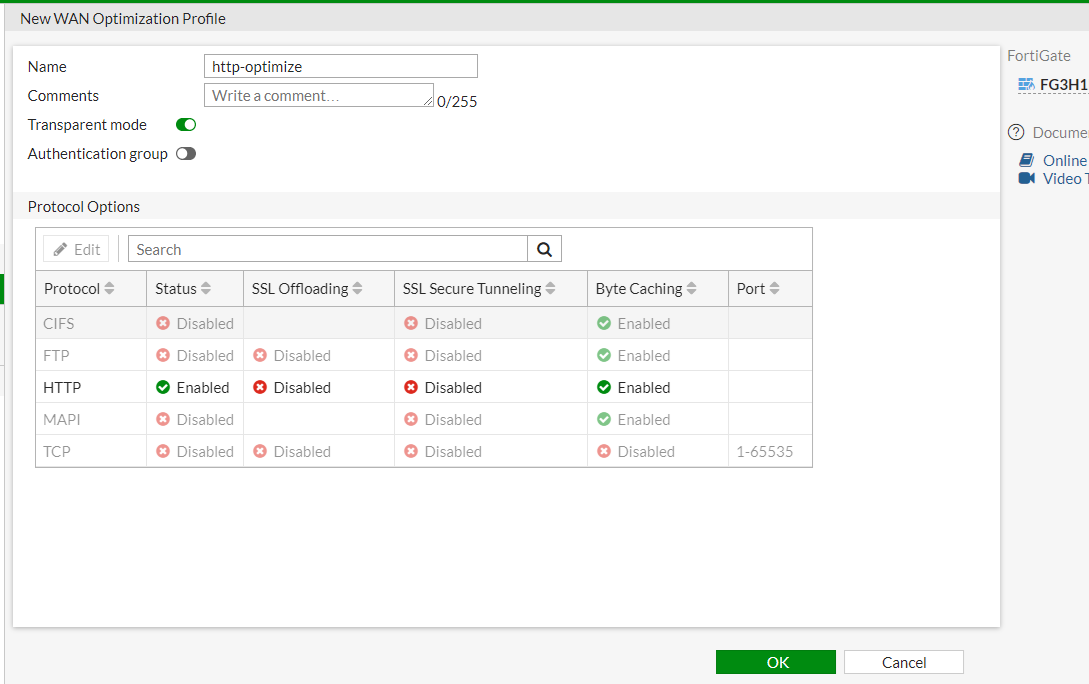
Task: Sort by SSL Offloading column arrows
Action: (358, 289)
